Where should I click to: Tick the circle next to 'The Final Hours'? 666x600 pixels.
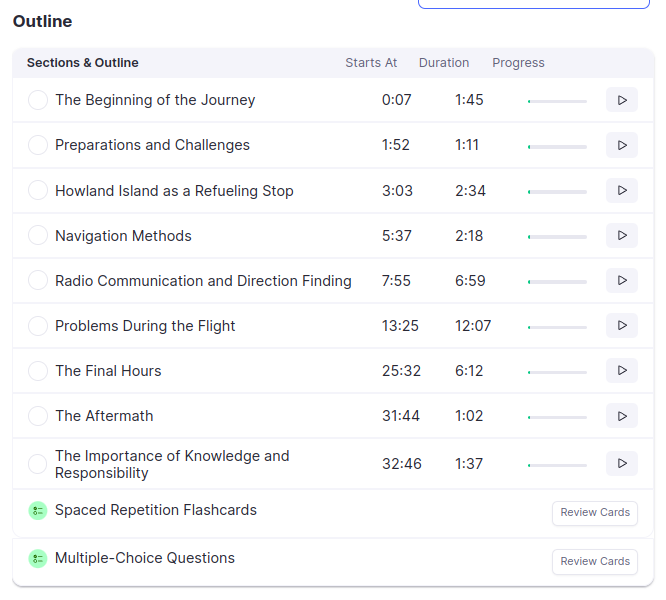pos(38,370)
